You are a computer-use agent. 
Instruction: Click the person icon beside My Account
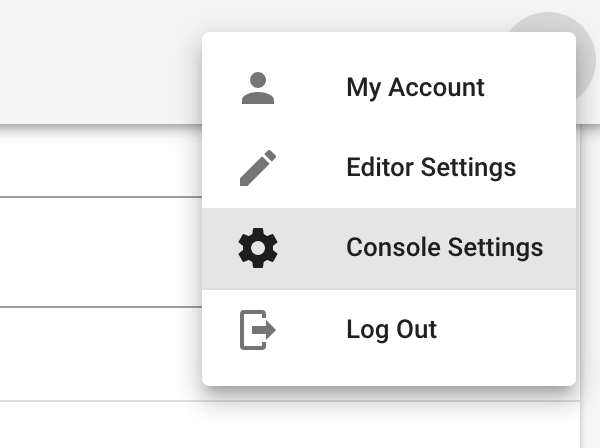pos(258,88)
